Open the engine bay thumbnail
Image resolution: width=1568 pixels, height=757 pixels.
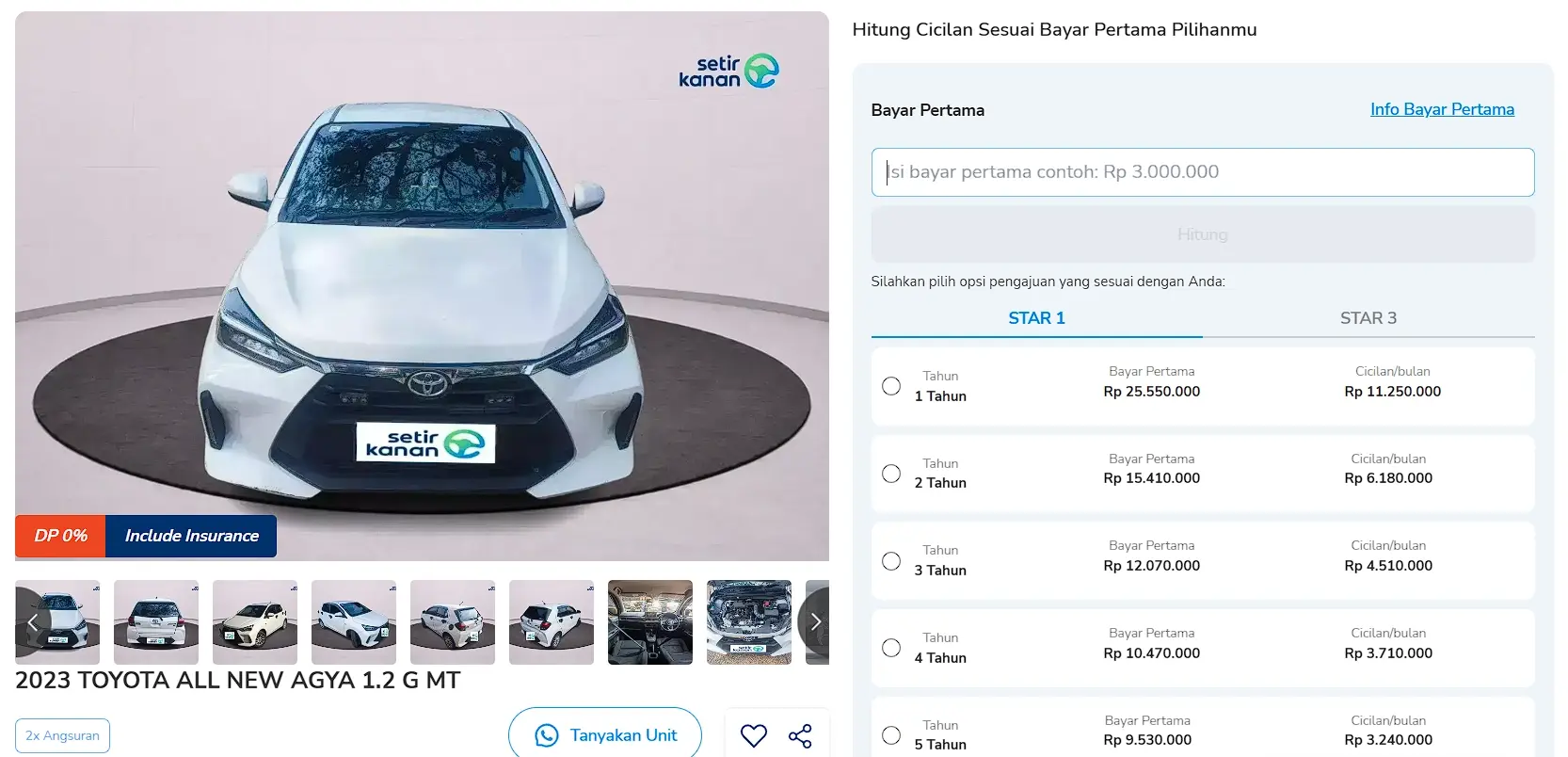pyautogui.click(x=749, y=622)
